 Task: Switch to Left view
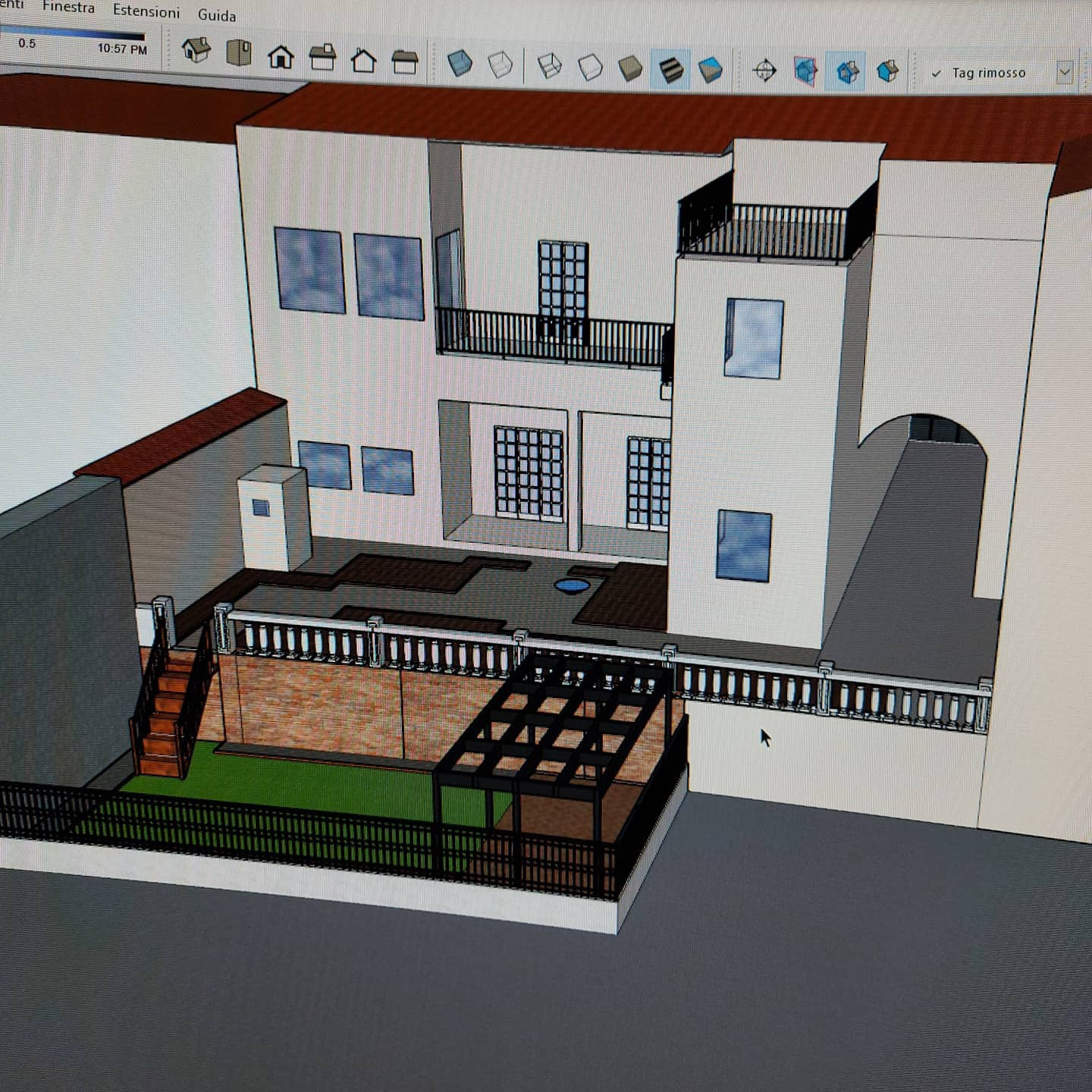pyautogui.click(x=404, y=61)
